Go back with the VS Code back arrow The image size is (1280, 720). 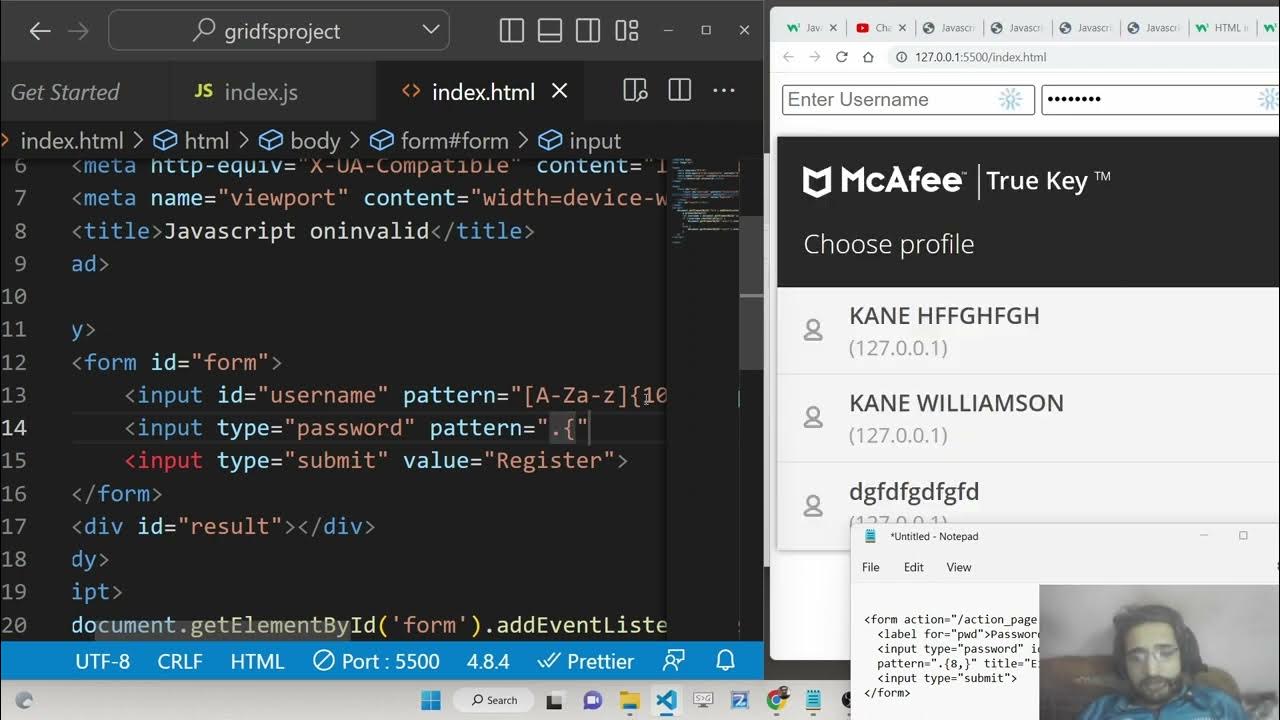coord(40,31)
